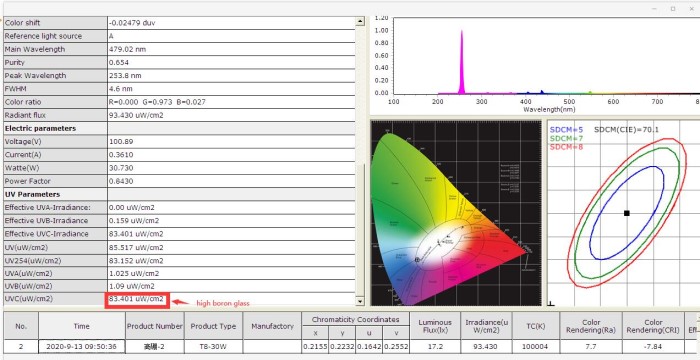This screenshot has height=360, width=700.
Task: Click the Chromaticity Coordinates column header
Action: pos(355,319)
